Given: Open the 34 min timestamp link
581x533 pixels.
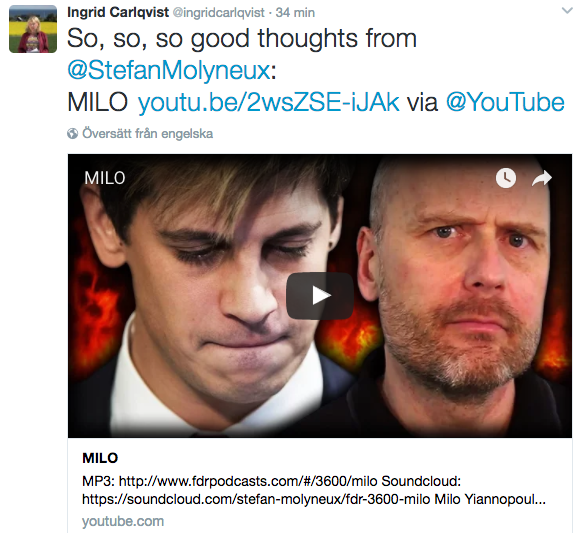Looking at the screenshot, I should point(295,13).
